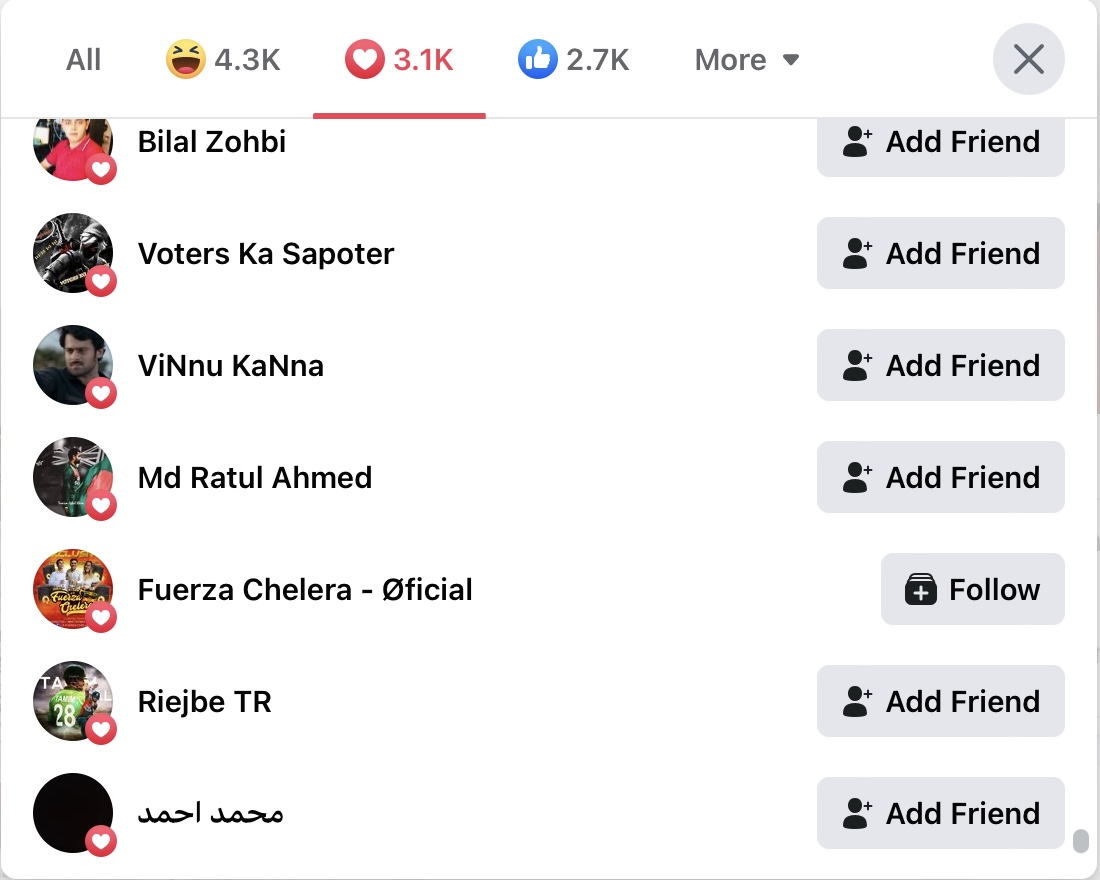The image size is (1100, 880).
Task: Follow Fuerza Chelera - Øficial page
Action: [972, 589]
